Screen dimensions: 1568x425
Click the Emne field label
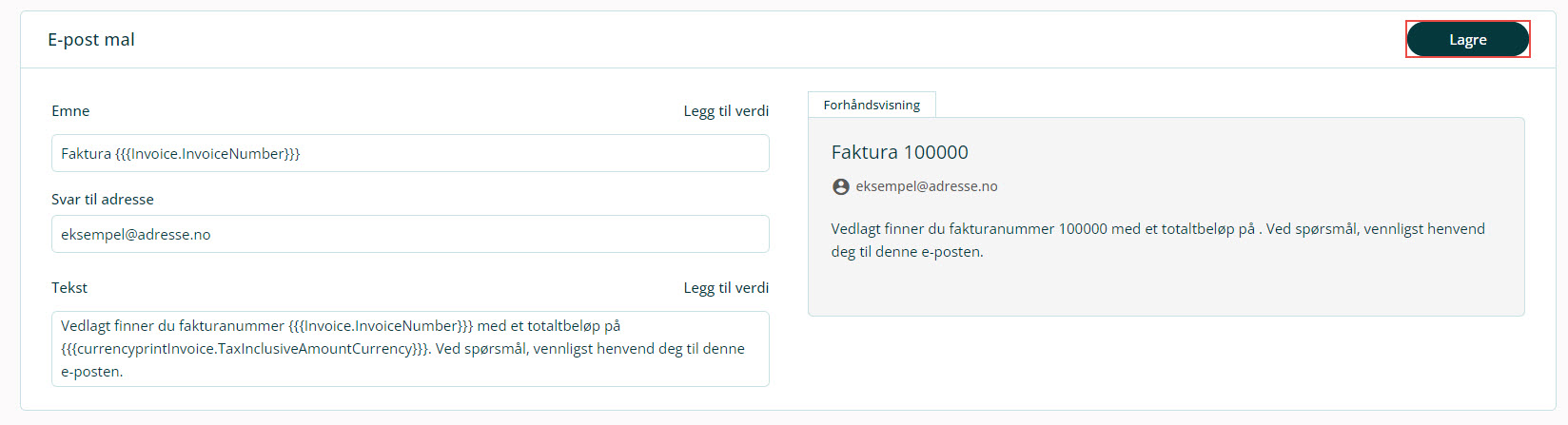pos(70,111)
